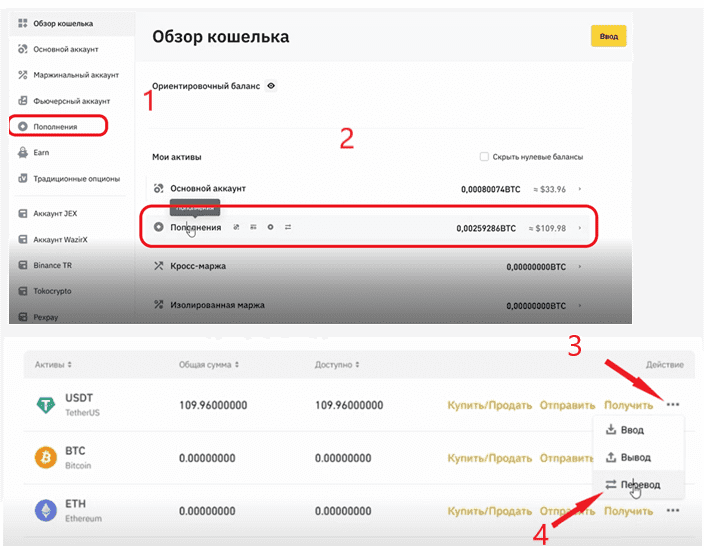Click the transfer arrows icon in Пополнения row
The height and width of the screenshot is (550, 704).
(288, 227)
